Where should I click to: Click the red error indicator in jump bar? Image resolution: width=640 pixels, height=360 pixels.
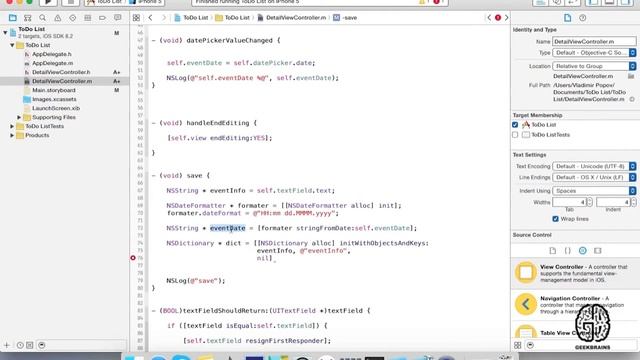click(498, 18)
